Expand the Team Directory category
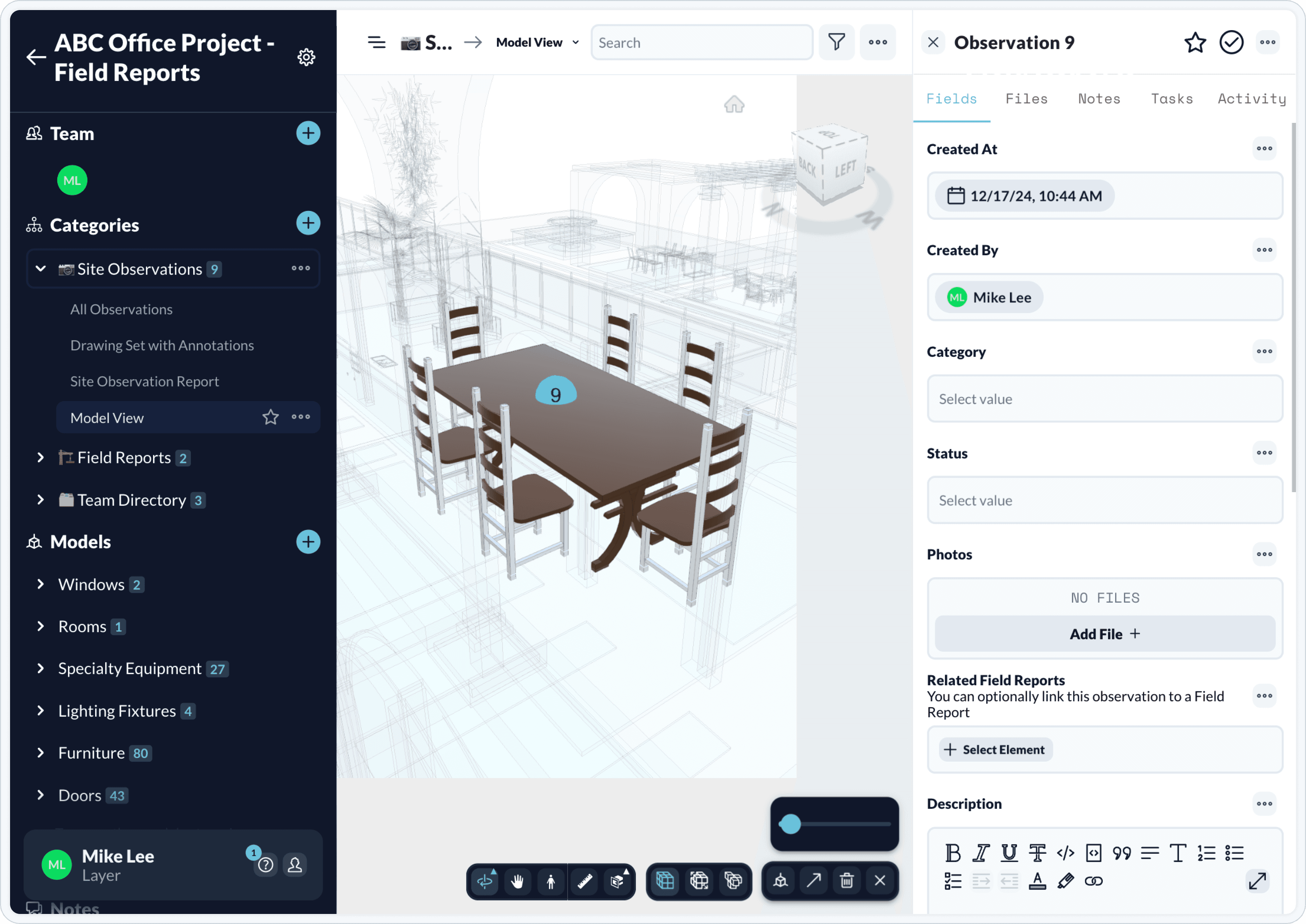 [x=41, y=499]
